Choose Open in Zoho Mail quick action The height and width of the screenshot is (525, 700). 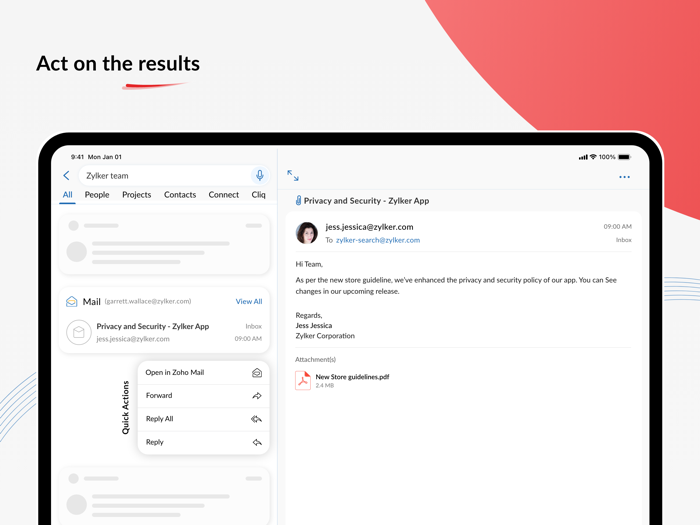(204, 372)
